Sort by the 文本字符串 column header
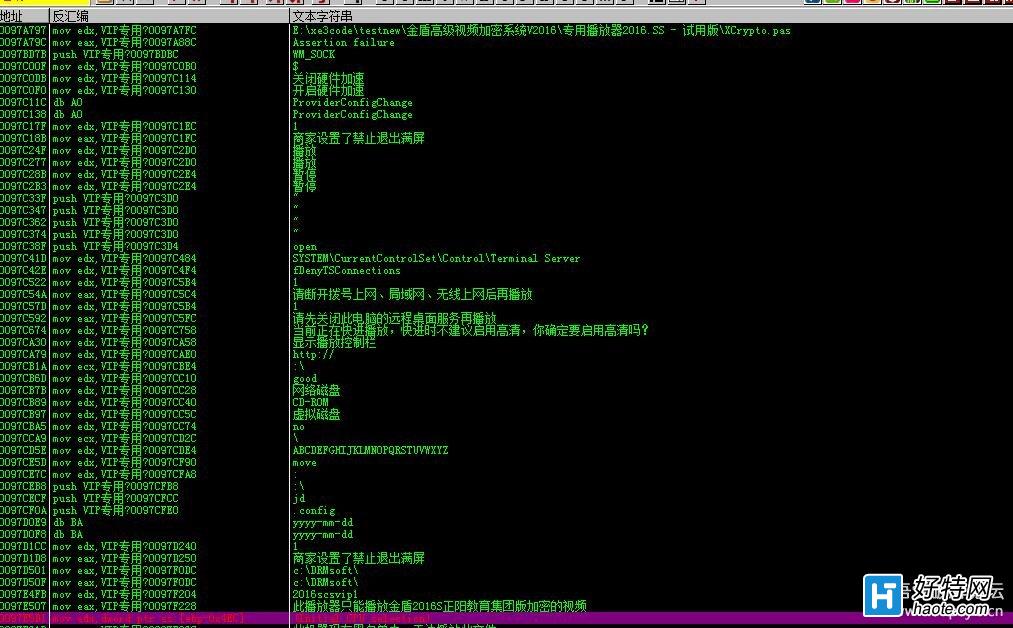This screenshot has height=628, width=1013. pyautogui.click(x=651, y=16)
